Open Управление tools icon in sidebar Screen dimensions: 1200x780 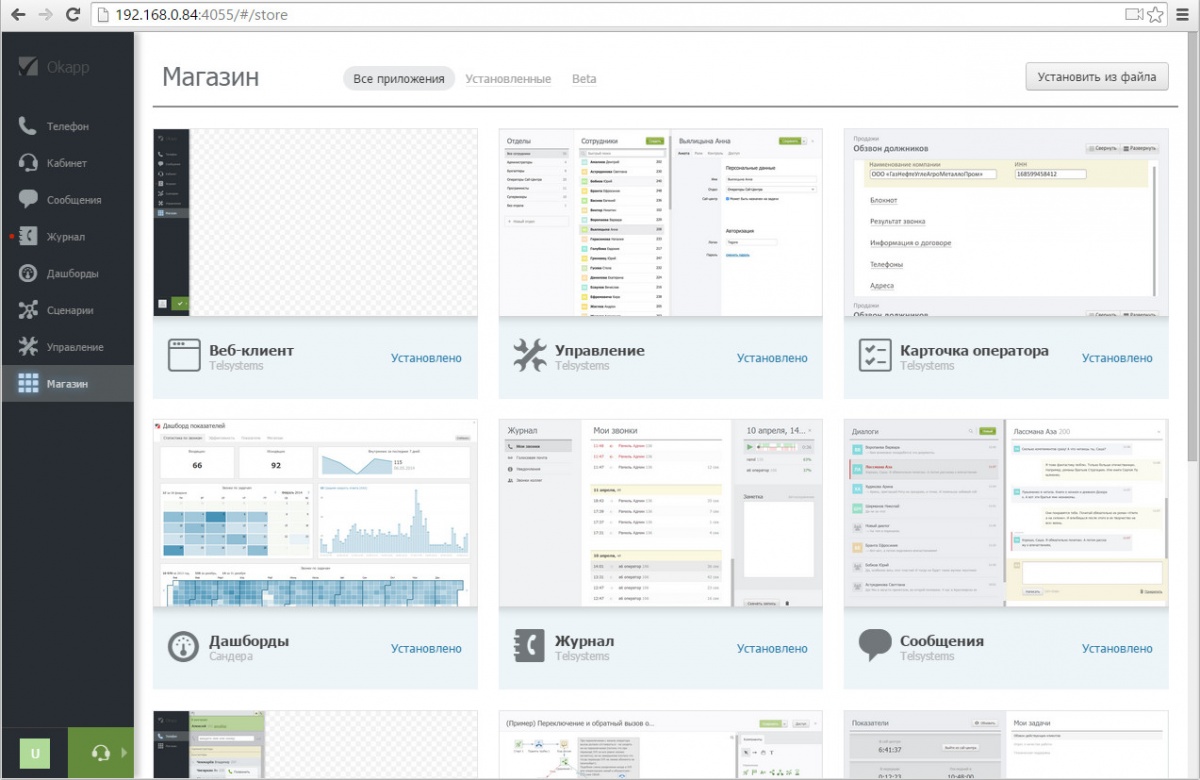pyautogui.click(x=28, y=347)
